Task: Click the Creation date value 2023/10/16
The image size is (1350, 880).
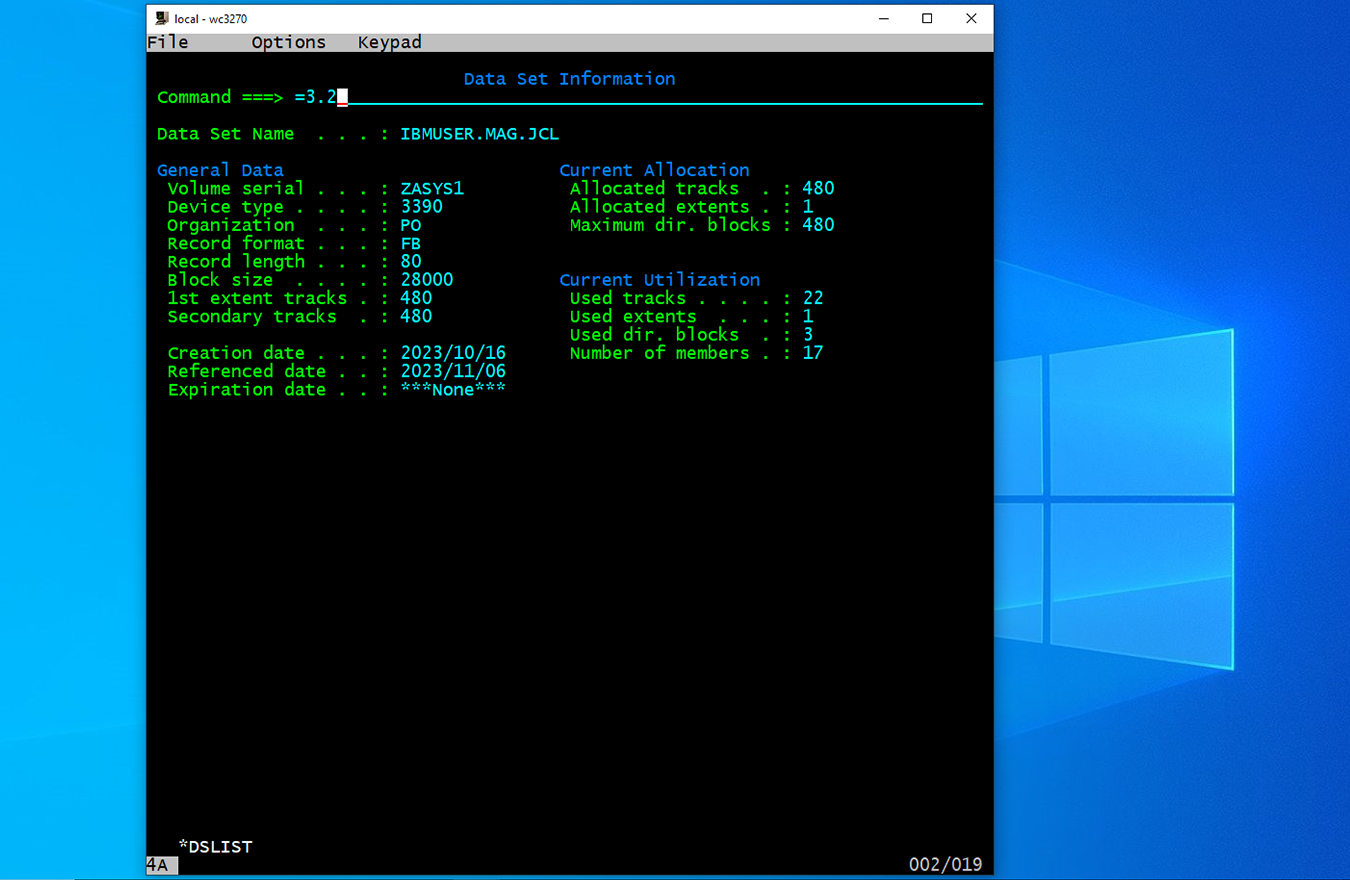Action: pos(453,353)
